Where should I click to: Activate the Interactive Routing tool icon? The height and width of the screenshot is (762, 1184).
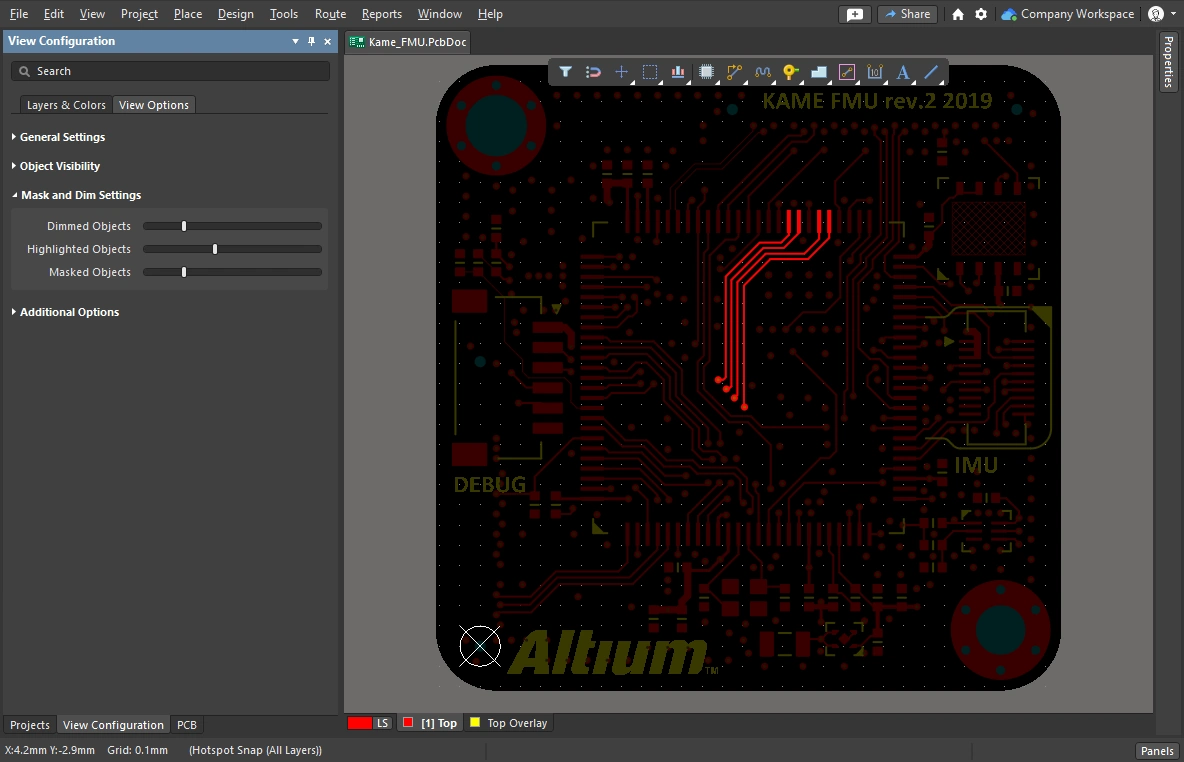(735, 72)
